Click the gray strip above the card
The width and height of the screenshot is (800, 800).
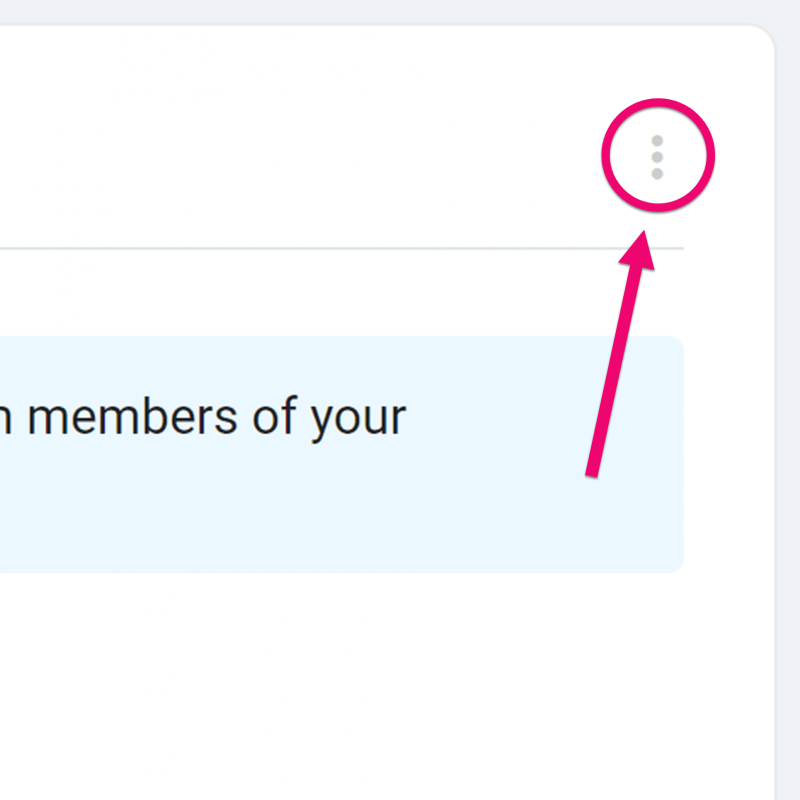click(388, 12)
